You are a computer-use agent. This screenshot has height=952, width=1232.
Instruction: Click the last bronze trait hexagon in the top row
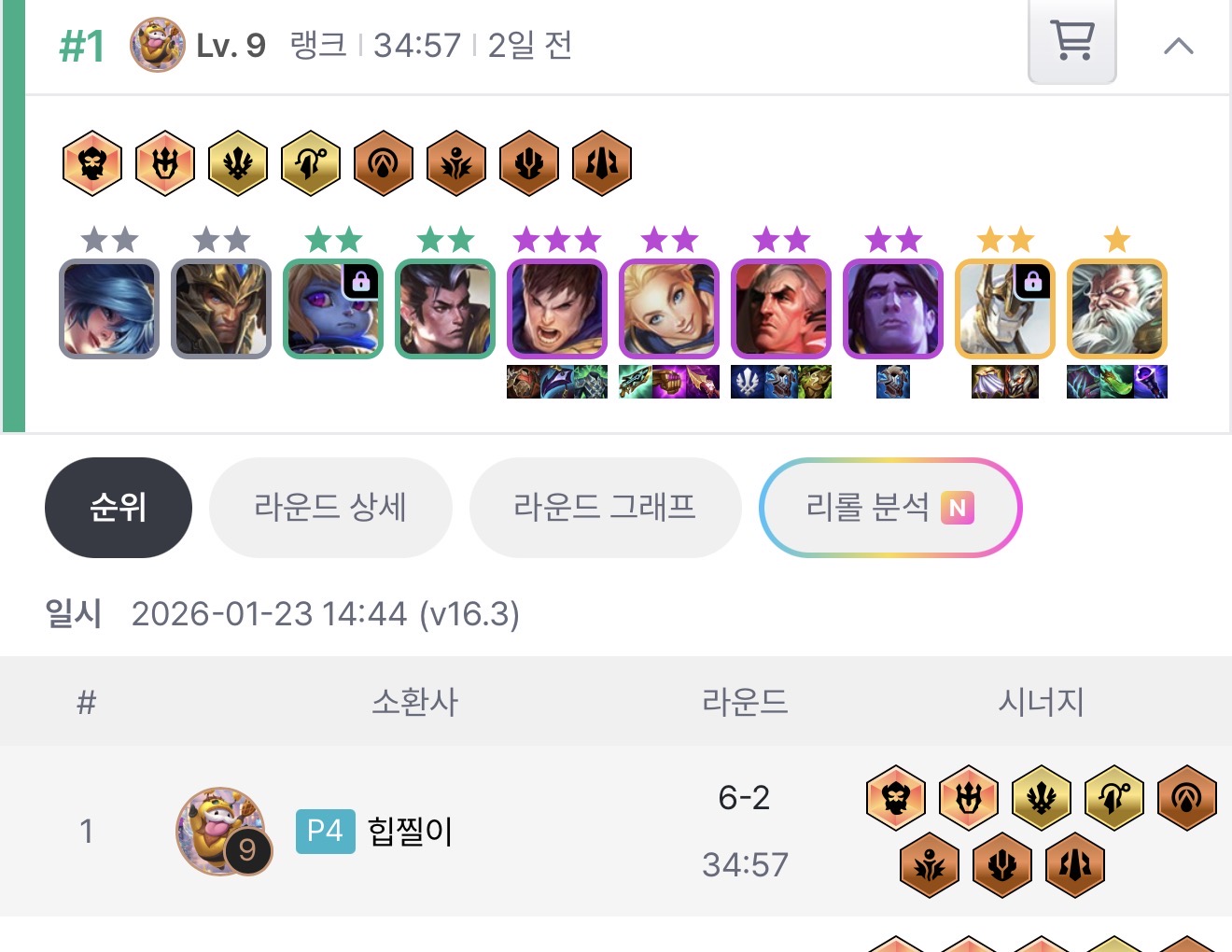[602, 163]
